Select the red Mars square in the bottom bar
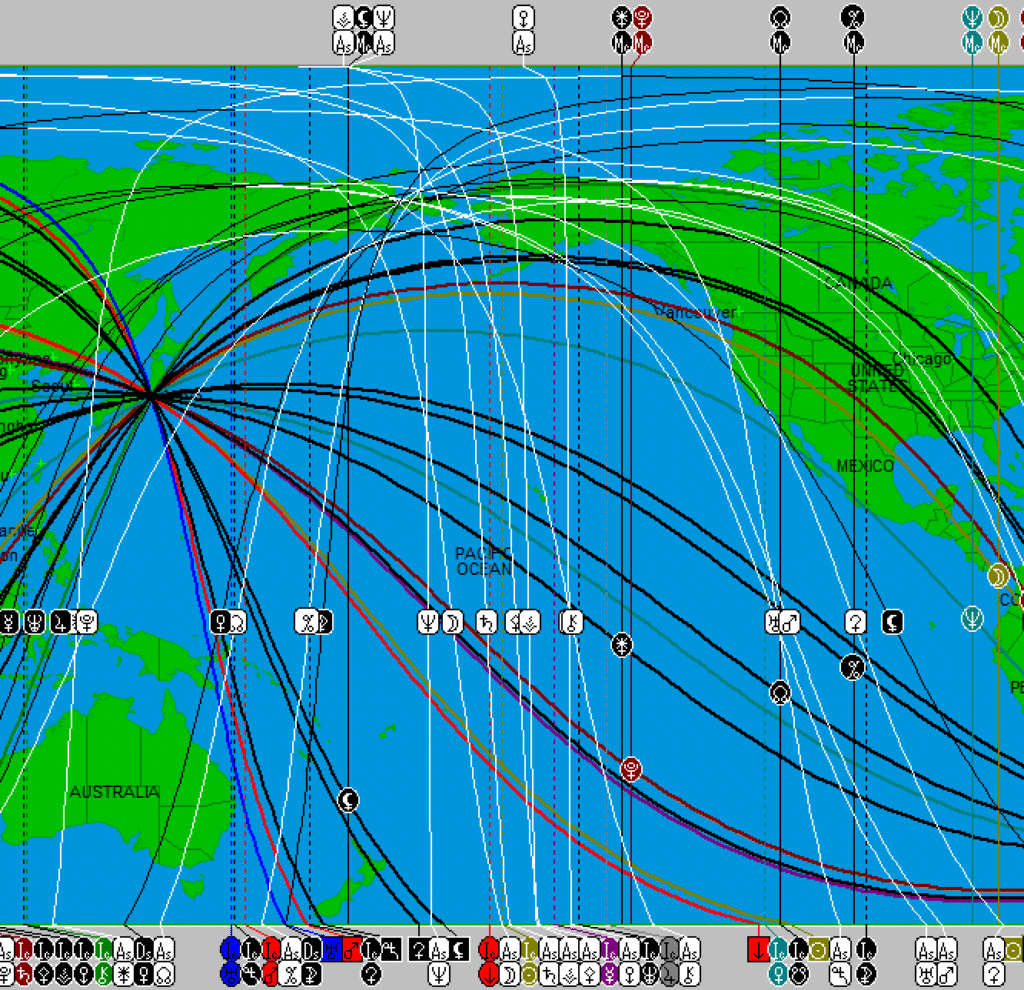Viewport: 1024px width, 990px height. (351, 950)
